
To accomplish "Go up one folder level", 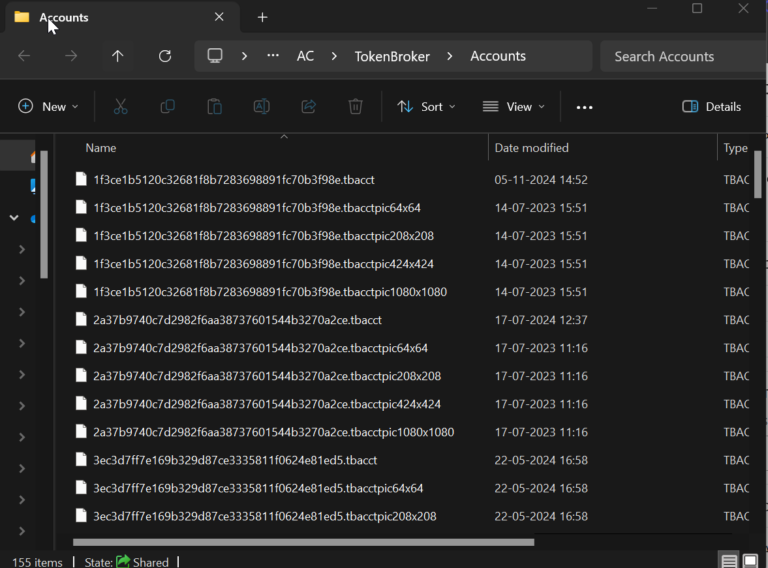I will (118, 56).
